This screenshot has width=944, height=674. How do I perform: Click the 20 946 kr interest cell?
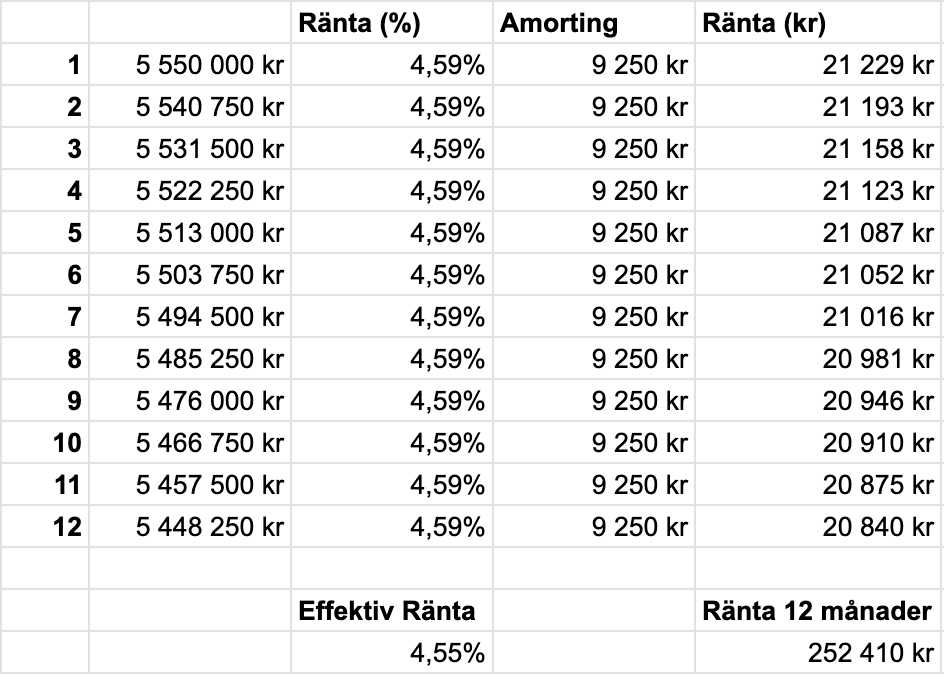(x=818, y=401)
